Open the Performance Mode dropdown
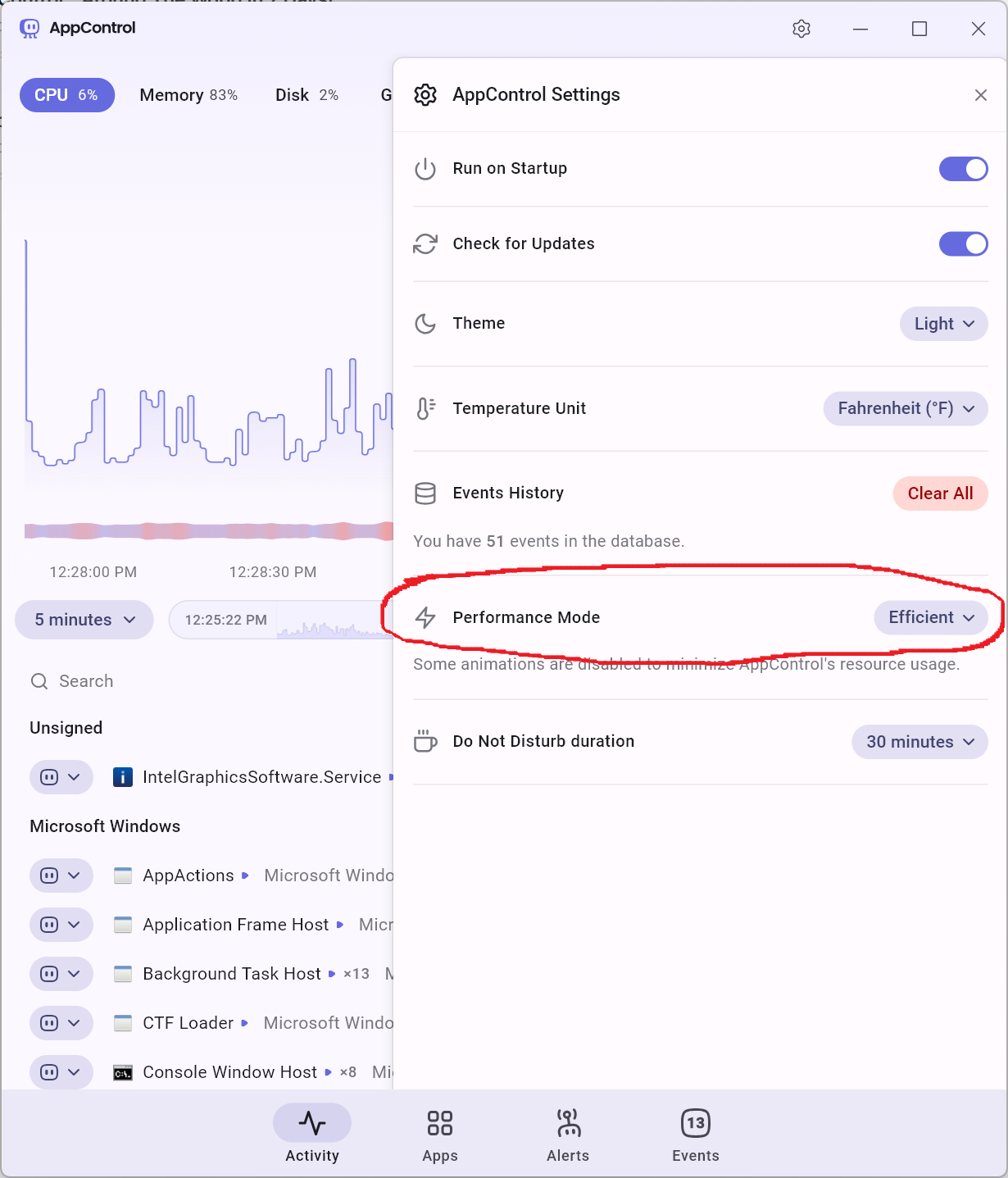Screen dimensions: 1008x1178 [932, 617]
